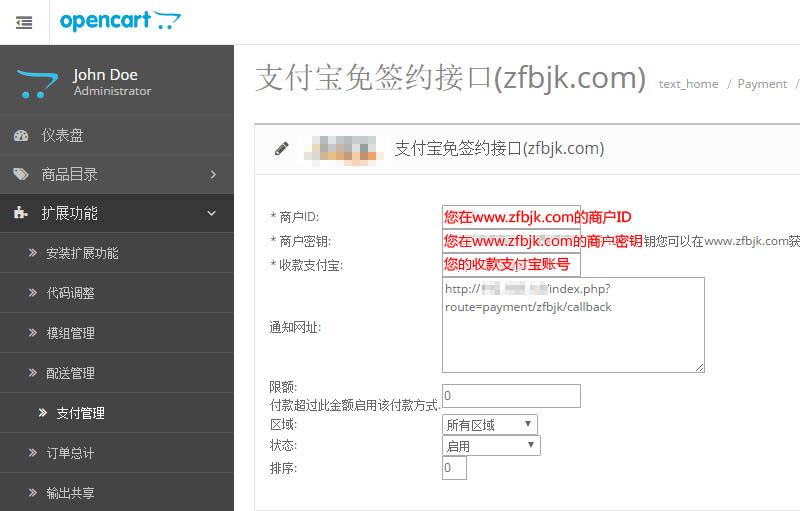Image resolution: width=800 pixels, height=511 pixels.
Task: Click inside the 通知网址 textarea
Action: click(x=573, y=325)
